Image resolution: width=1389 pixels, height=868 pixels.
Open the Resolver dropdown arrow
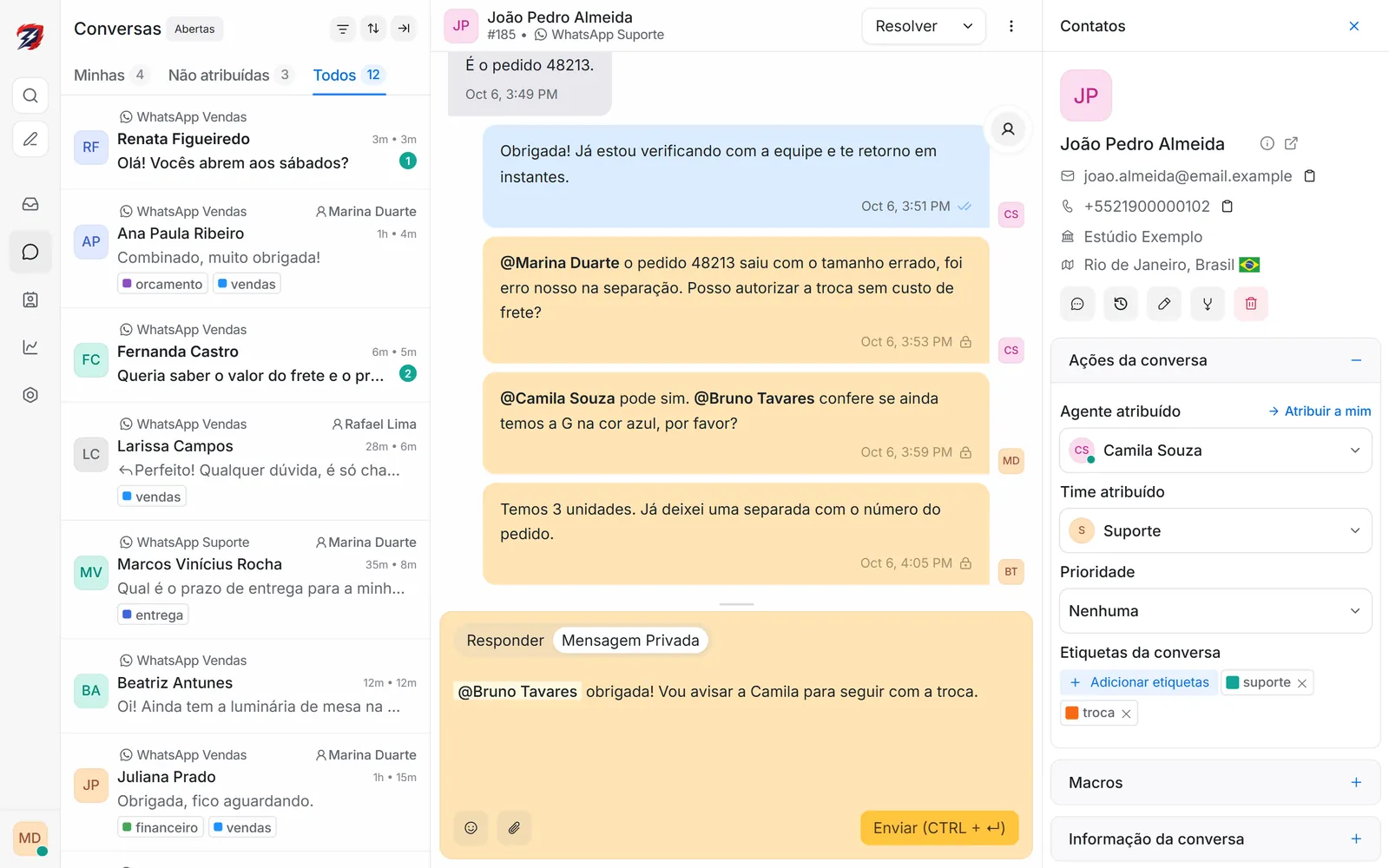[968, 26]
